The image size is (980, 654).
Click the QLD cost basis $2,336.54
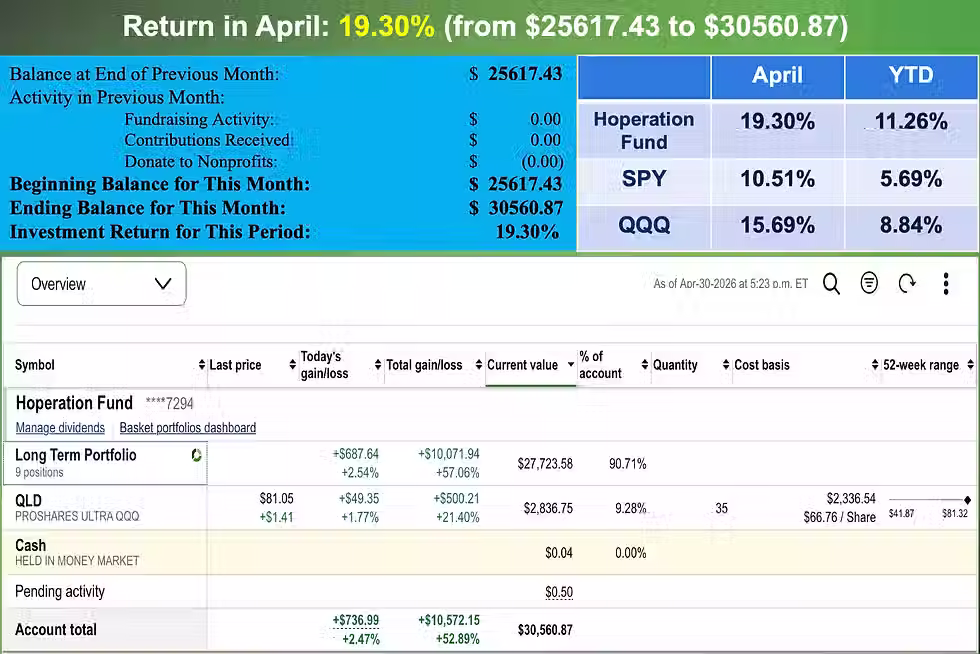pos(851,498)
